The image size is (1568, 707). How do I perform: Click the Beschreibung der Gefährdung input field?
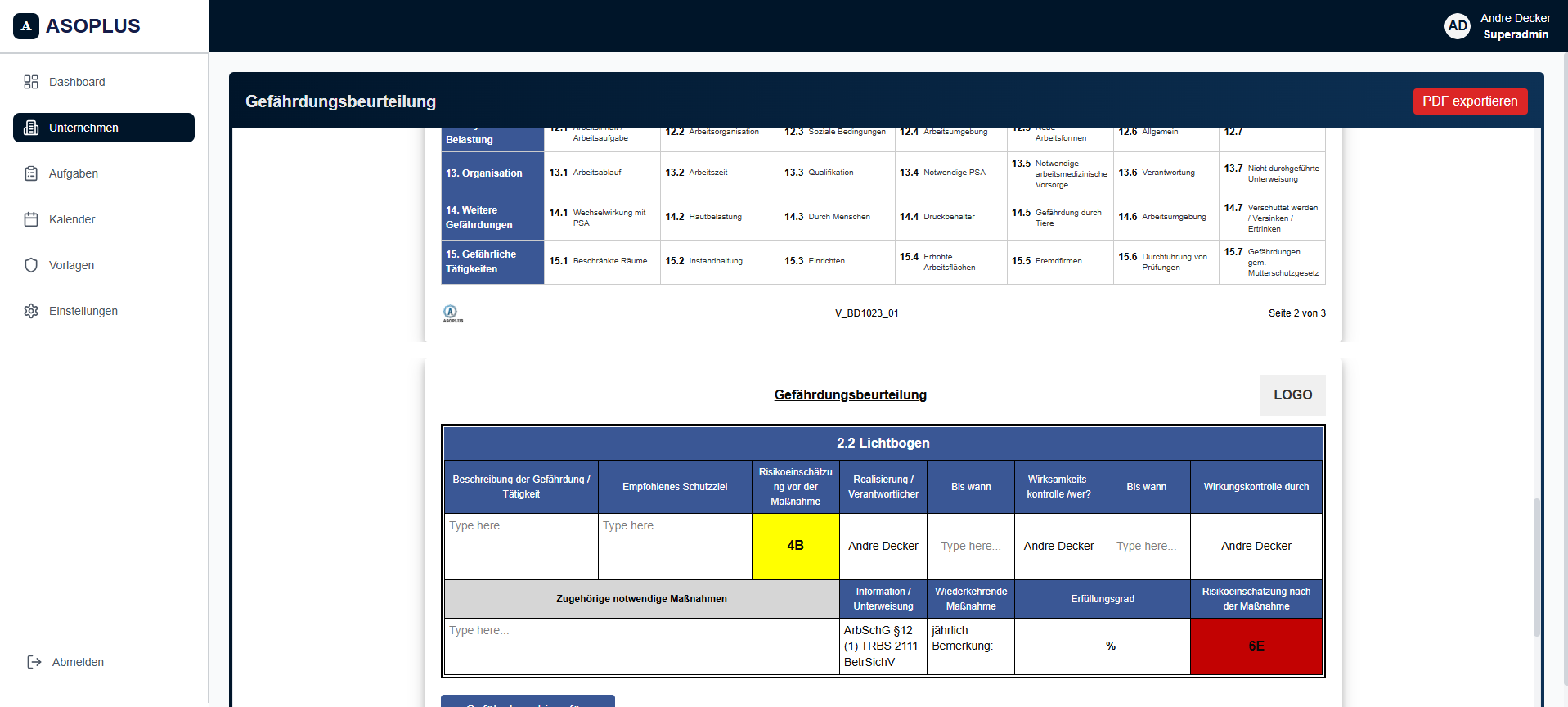[521, 546]
